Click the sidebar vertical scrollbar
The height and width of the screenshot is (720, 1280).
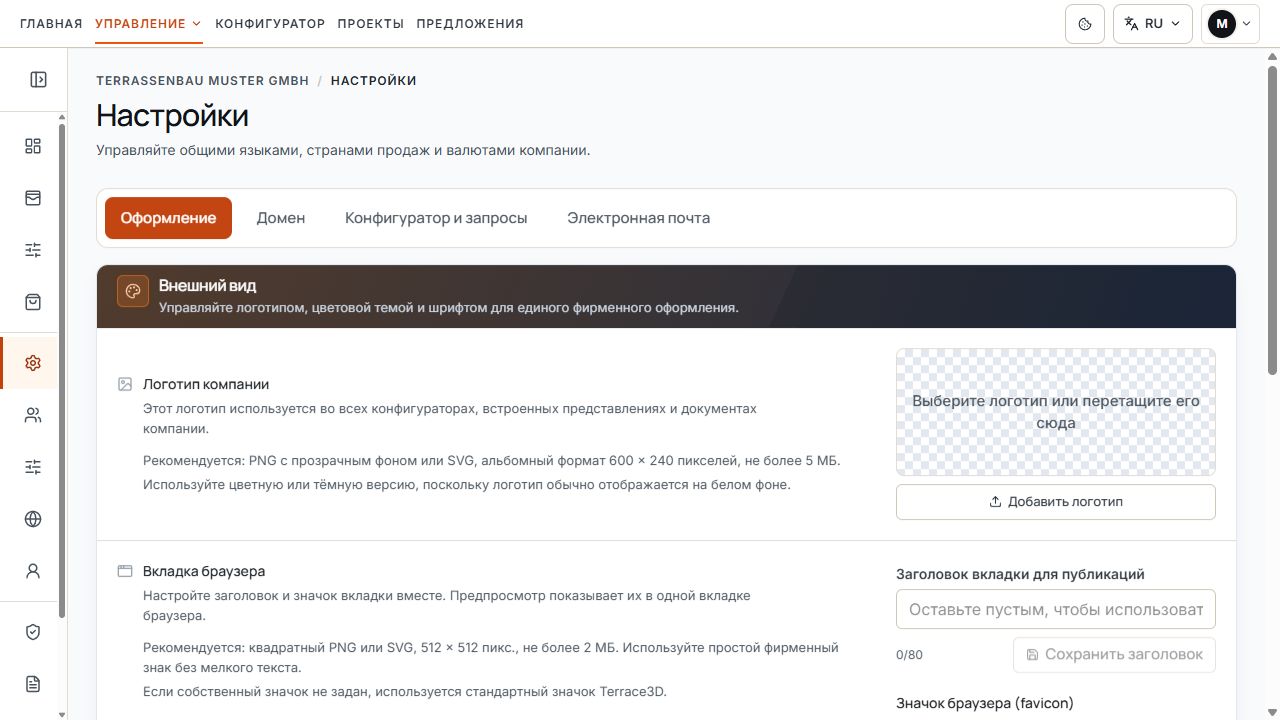coord(63,370)
